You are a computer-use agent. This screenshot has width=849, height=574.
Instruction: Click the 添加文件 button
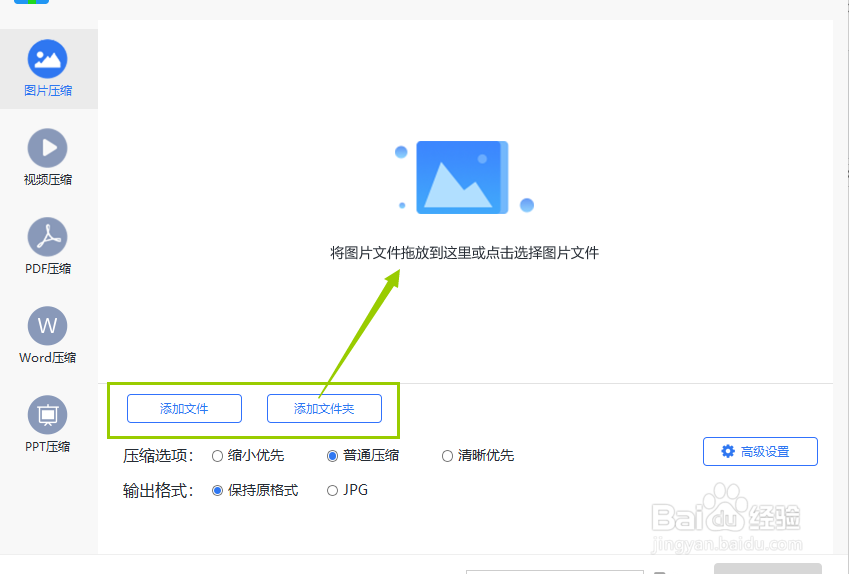[x=184, y=408]
